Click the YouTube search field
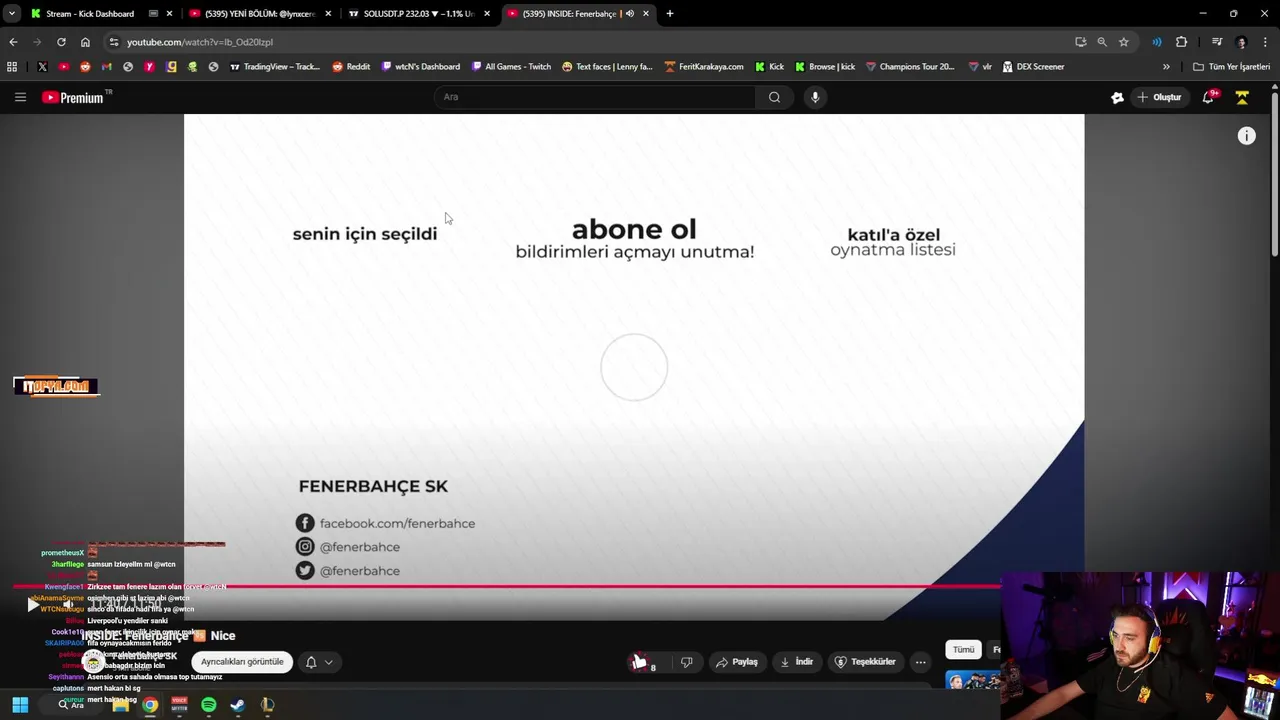Viewport: 1280px width, 720px height. click(595, 97)
